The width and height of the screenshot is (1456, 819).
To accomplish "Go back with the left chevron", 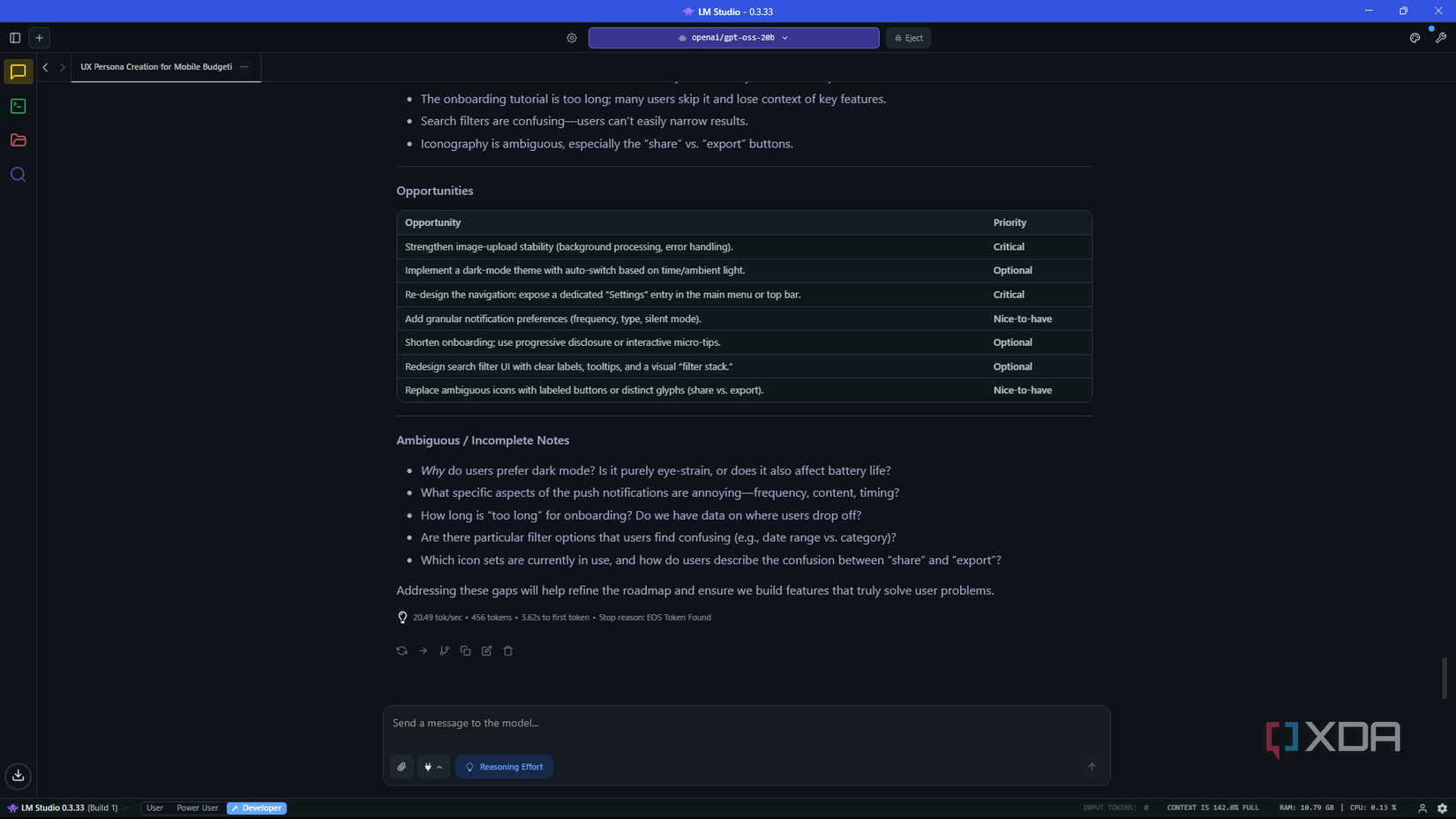I will click(x=46, y=67).
